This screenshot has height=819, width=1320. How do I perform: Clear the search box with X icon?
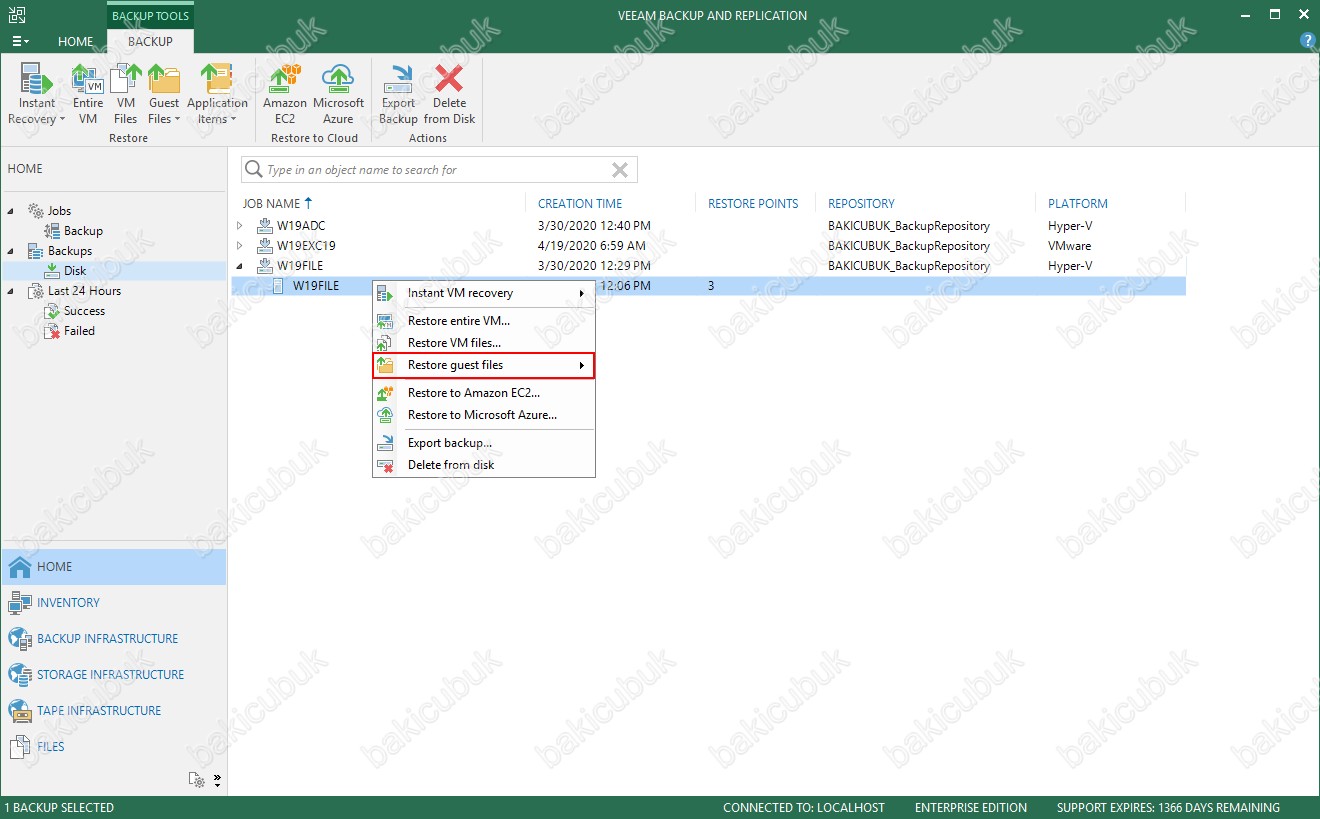point(620,170)
